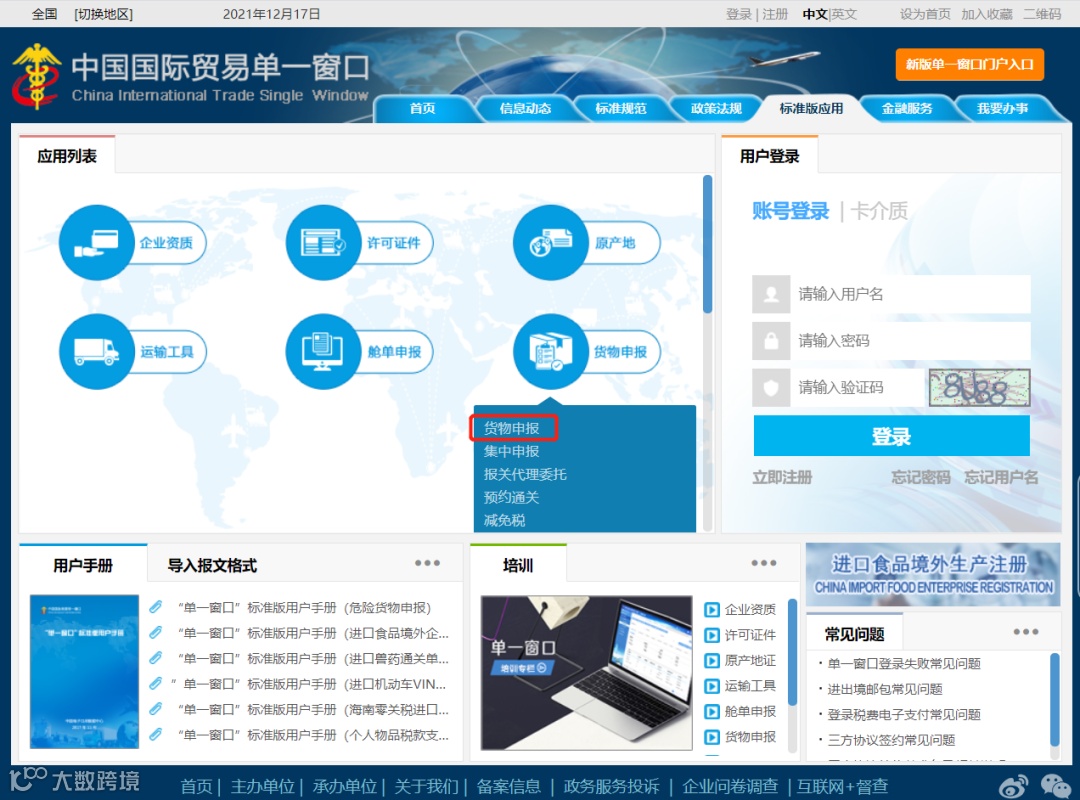Open 进出境邮包常见问题 FAQ
The image size is (1080, 800).
(x=884, y=689)
